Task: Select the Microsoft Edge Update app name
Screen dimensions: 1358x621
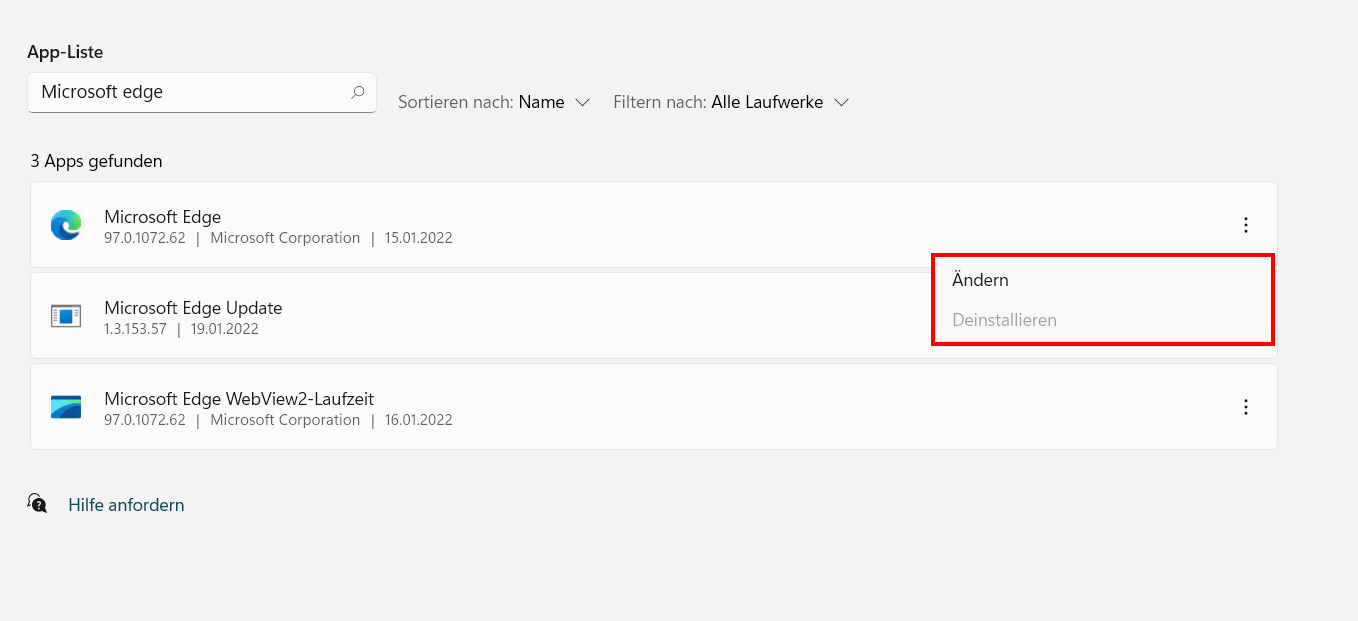Action: [x=193, y=308]
